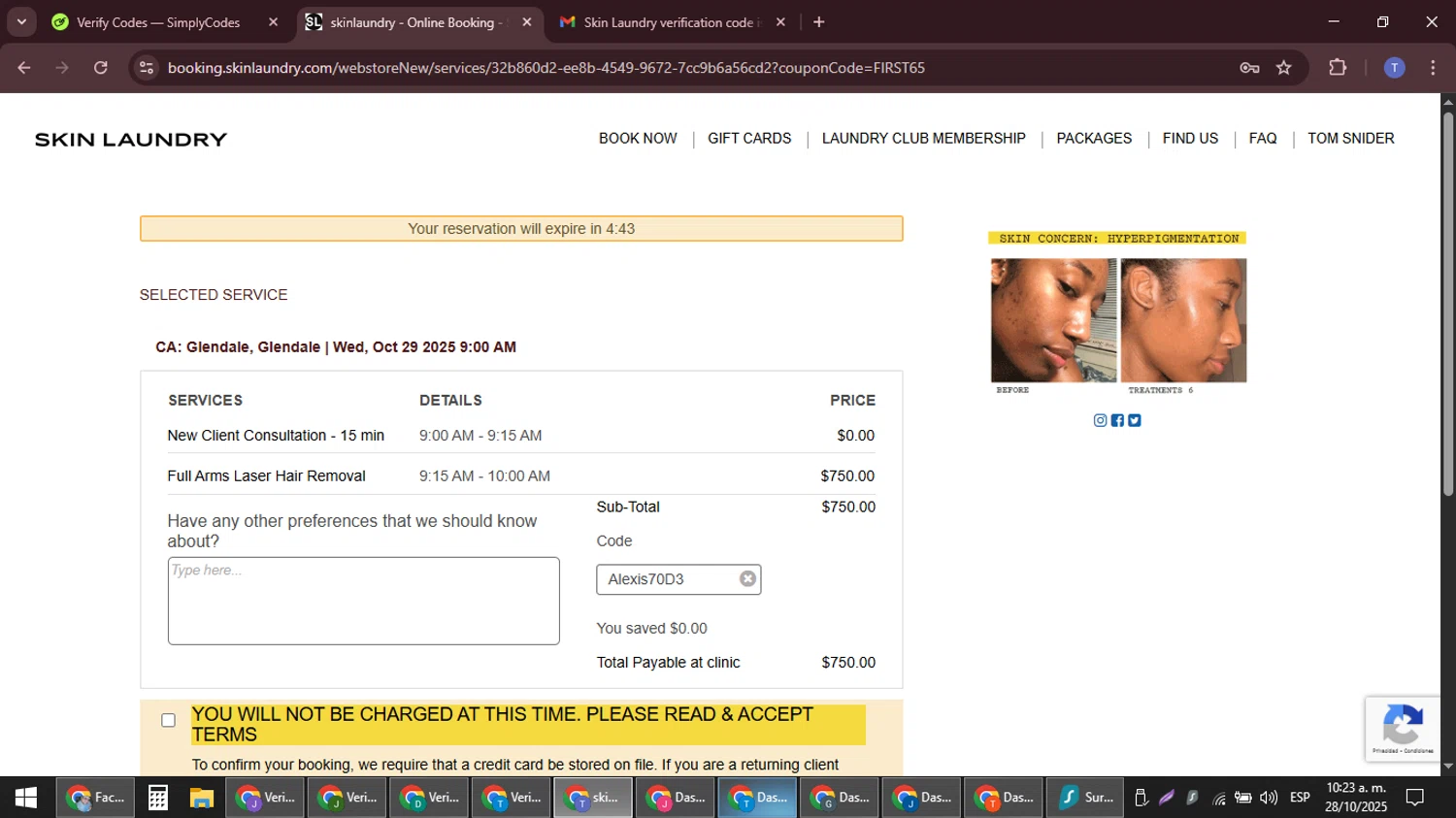This screenshot has height=818, width=1456.
Task: Open the tab search dropdown arrow
Action: (21, 22)
